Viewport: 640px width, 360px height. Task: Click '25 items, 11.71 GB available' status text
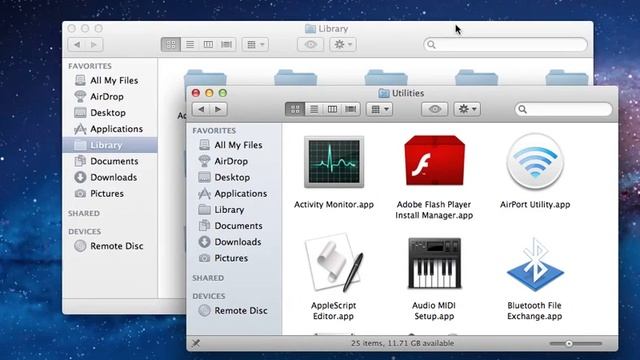pyautogui.click(x=402, y=343)
